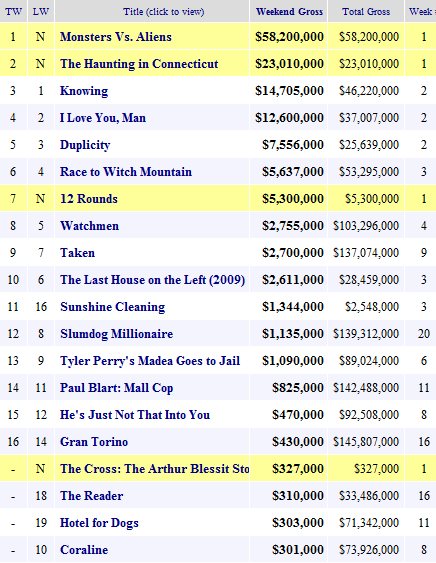Click the 12 Rounds title link
436x563 pixels.
pyautogui.click(x=89, y=199)
